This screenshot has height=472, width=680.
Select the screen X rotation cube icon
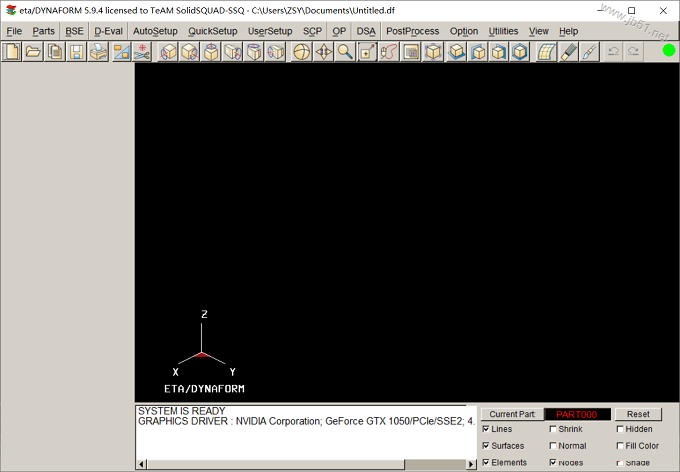232,52
